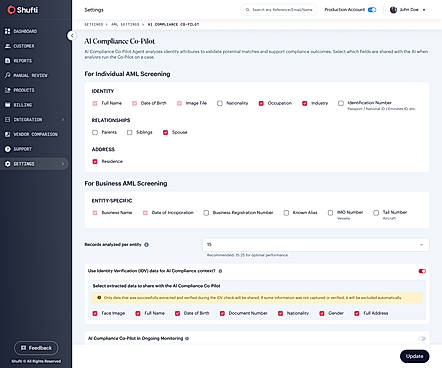Viewport: 442px width, 368px height.
Task: Open the John Doe account dropdown arrow
Action: (x=424, y=10)
